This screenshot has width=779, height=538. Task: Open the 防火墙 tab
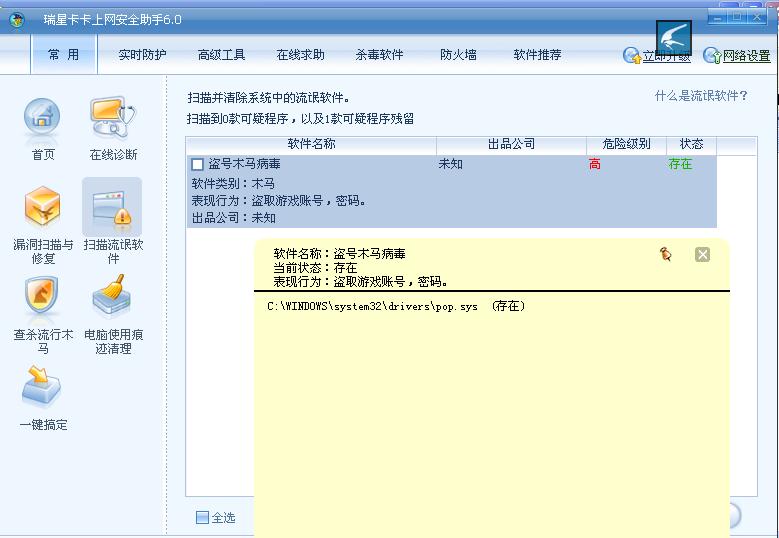(x=458, y=55)
